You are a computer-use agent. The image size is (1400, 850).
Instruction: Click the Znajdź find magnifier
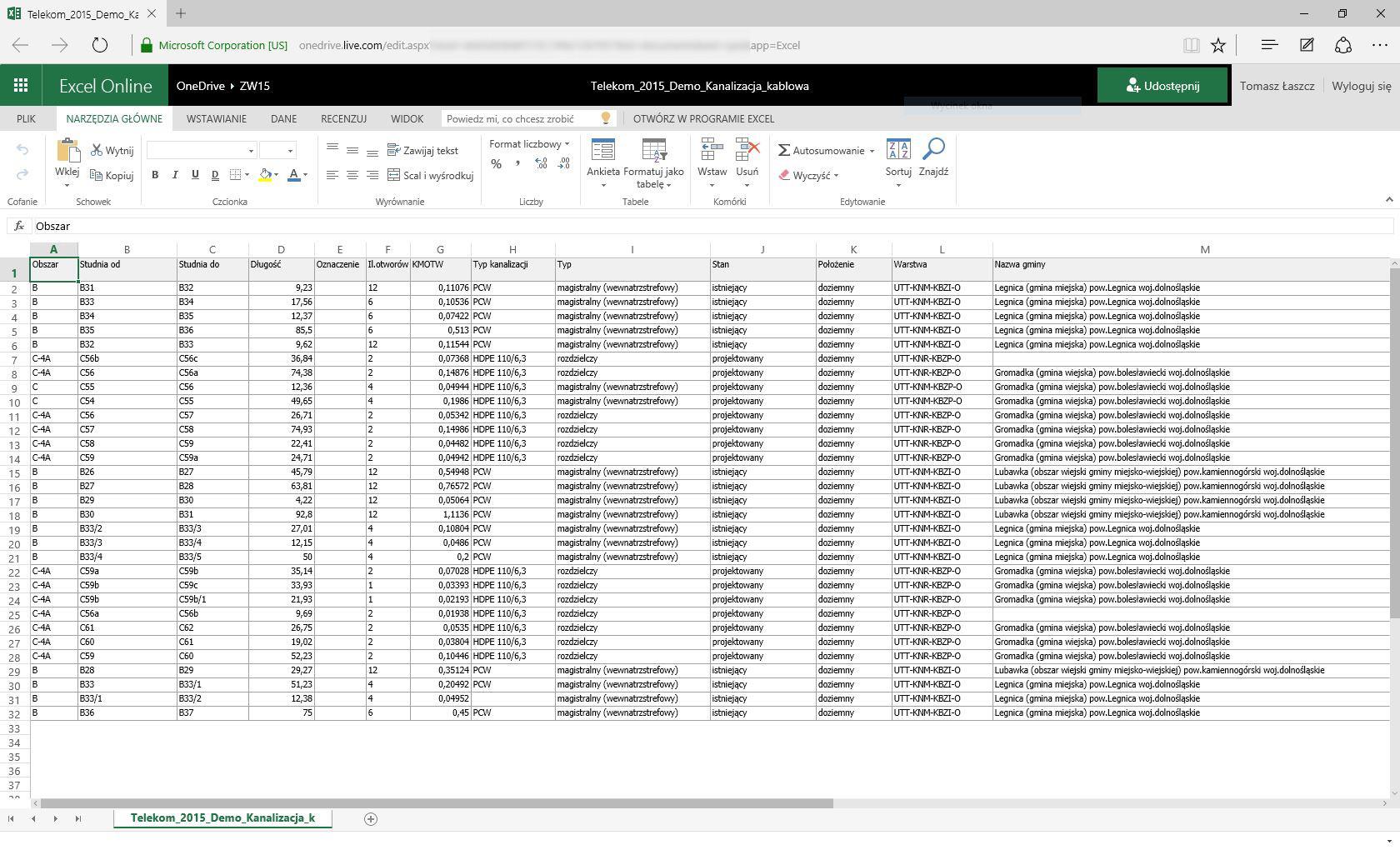pyautogui.click(x=933, y=151)
